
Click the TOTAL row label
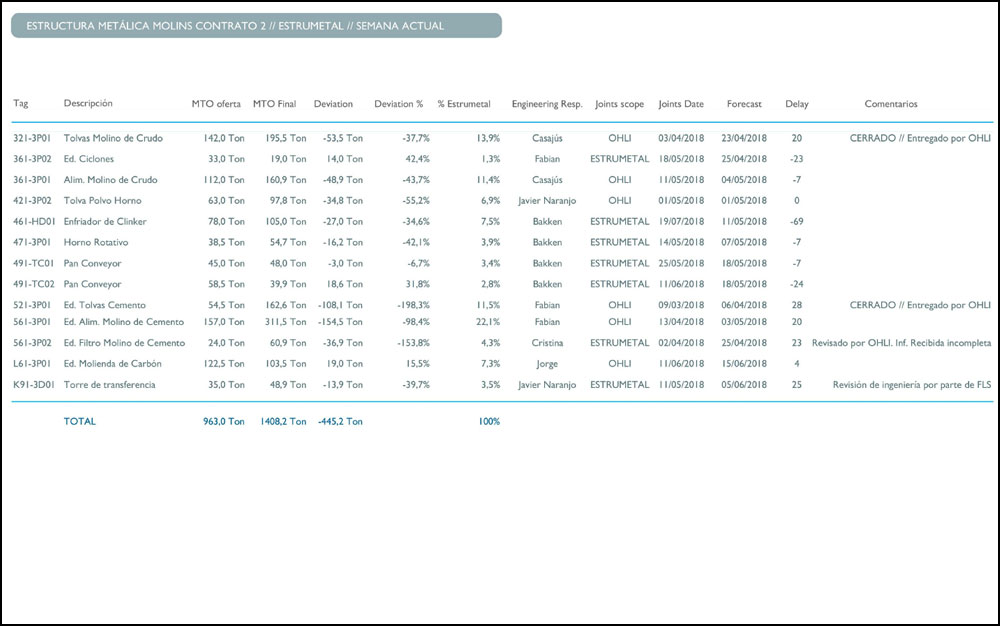point(80,422)
